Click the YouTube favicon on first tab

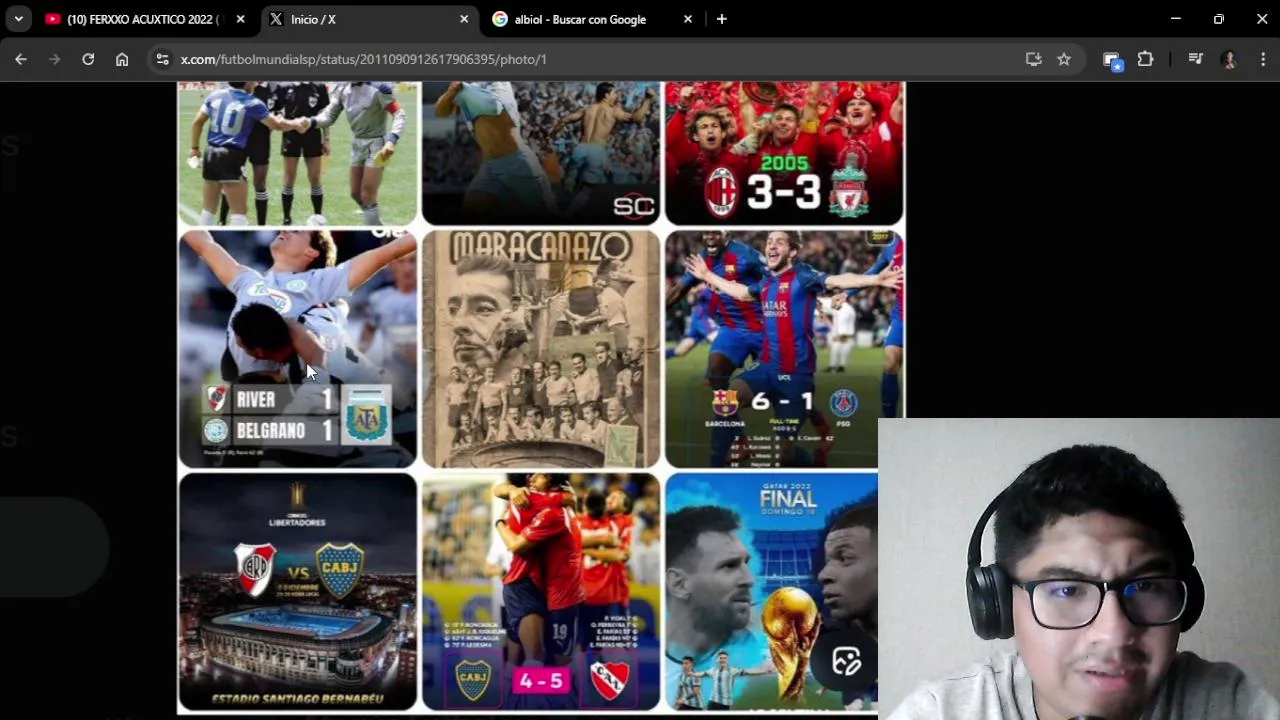pyautogui.click(x=53, y=19)
